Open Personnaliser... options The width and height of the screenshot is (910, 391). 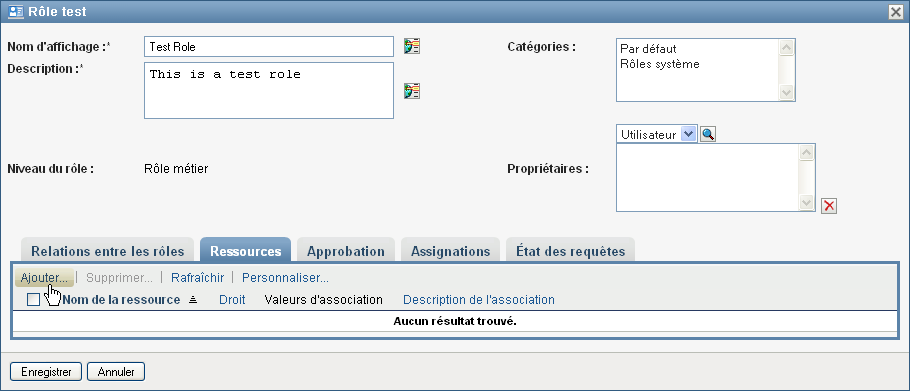tap(286, 278)
